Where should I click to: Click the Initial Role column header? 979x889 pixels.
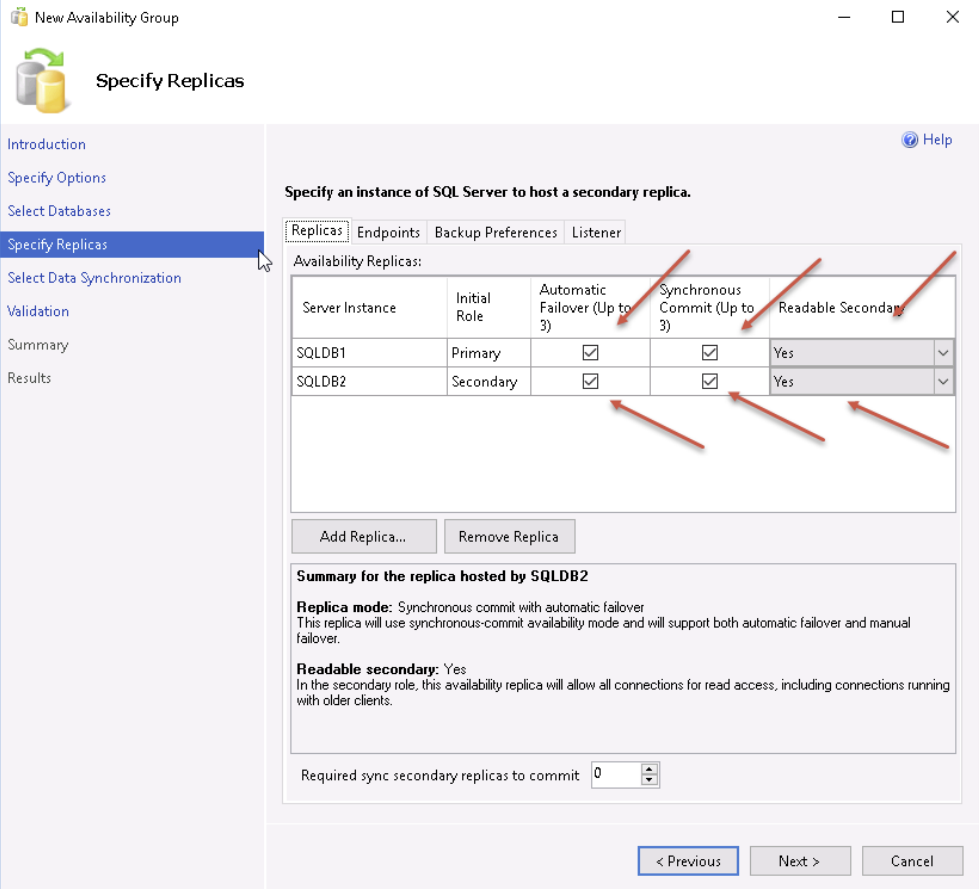489,308
